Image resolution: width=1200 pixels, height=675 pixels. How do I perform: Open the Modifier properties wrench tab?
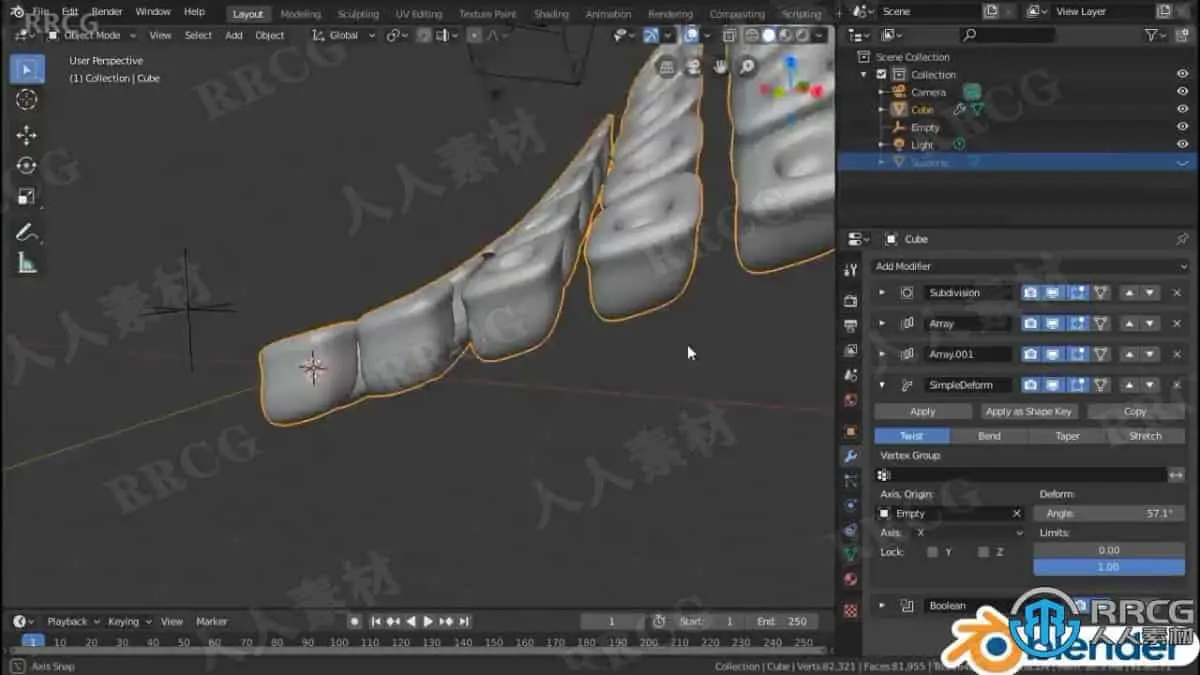coord(850,456)
